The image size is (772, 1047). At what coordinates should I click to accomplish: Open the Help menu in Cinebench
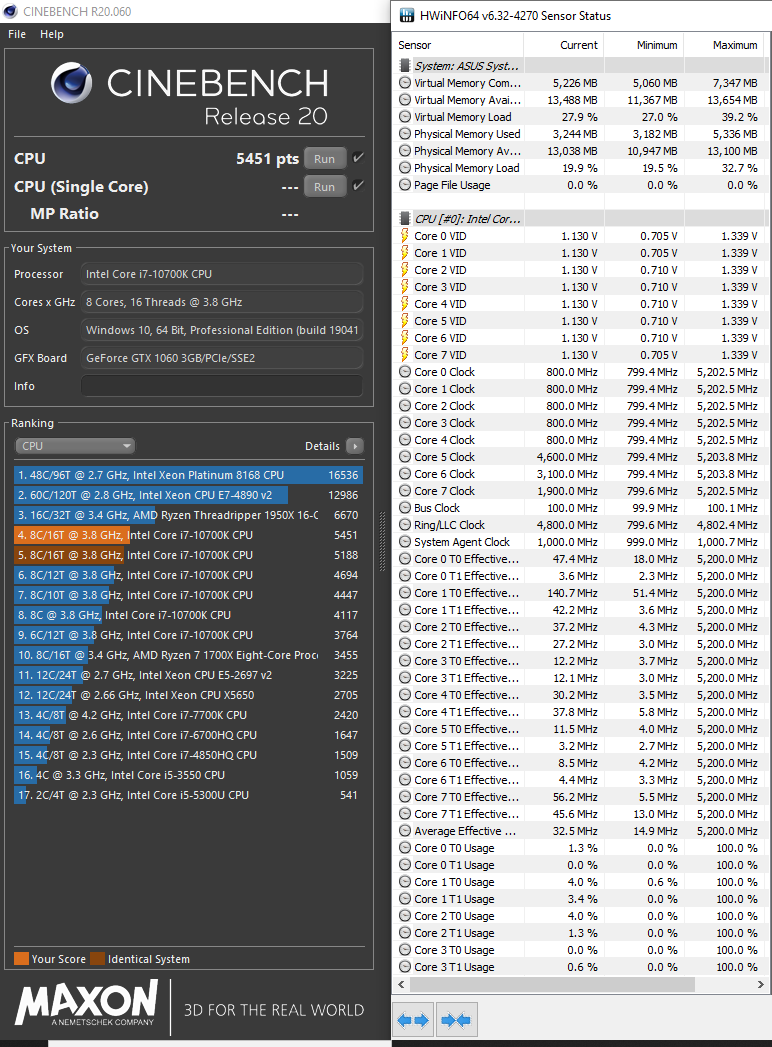[x=51, y=34]
